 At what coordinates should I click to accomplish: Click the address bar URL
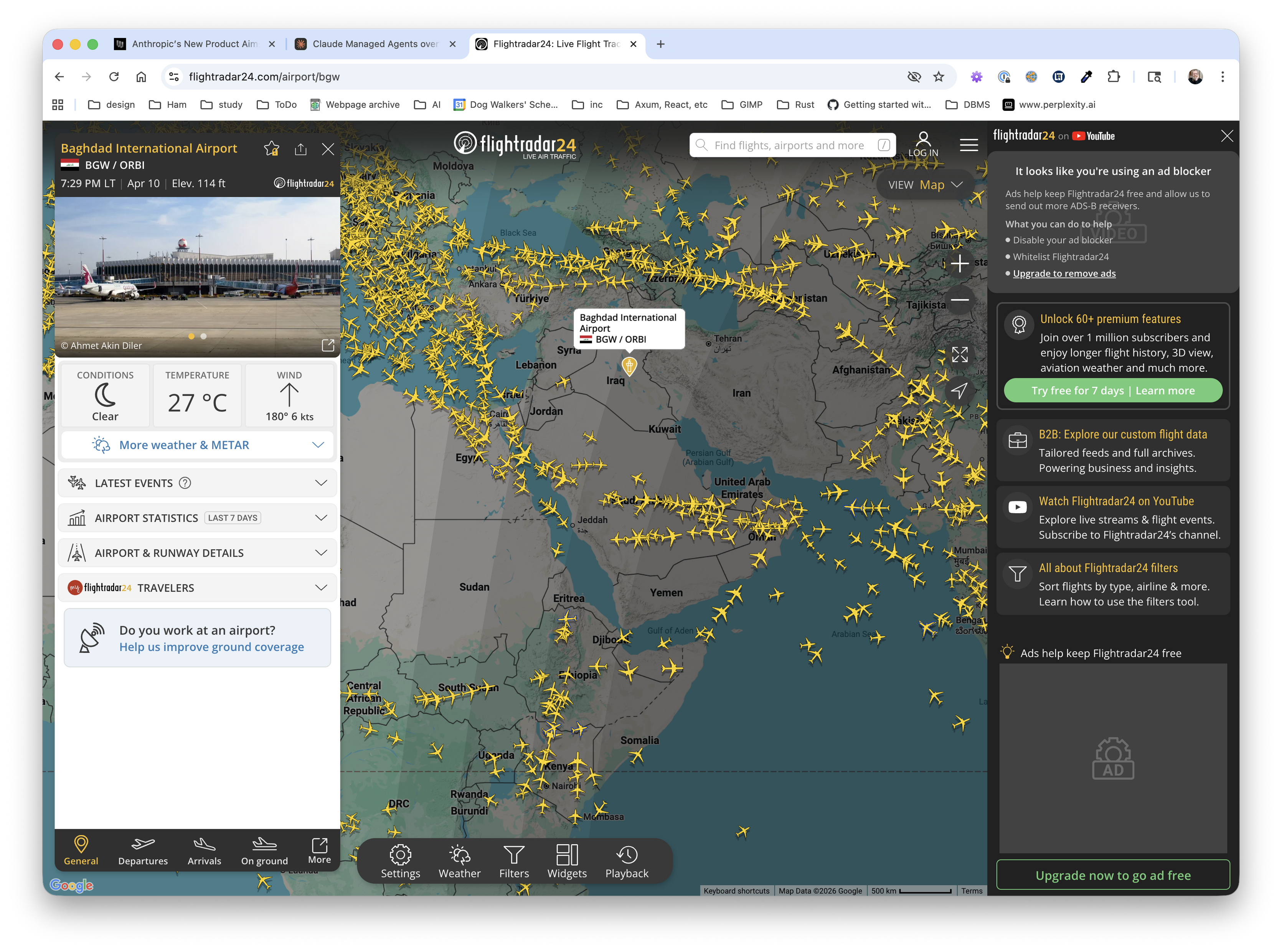coord(264,77)
